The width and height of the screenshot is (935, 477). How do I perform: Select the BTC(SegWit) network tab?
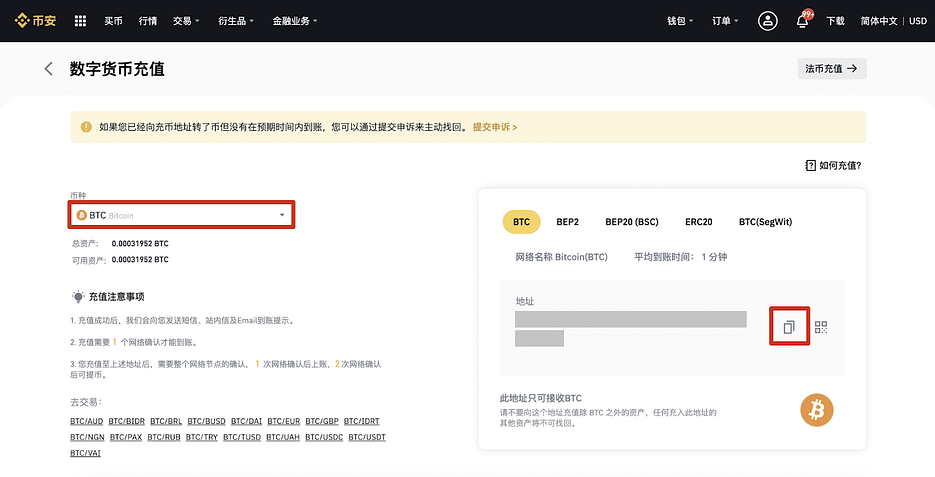(766, 222)
